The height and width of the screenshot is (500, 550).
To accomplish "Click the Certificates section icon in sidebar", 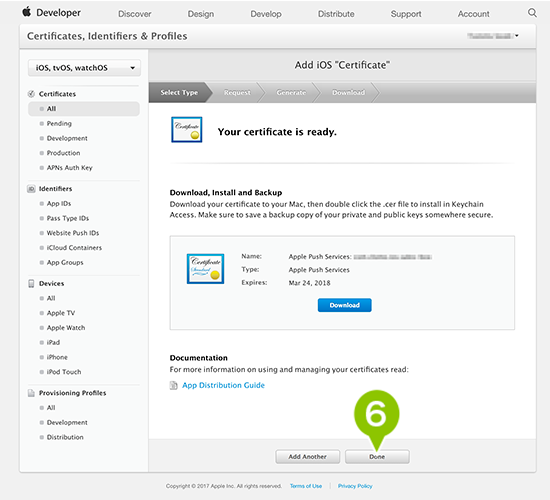I will click(31, 94).
